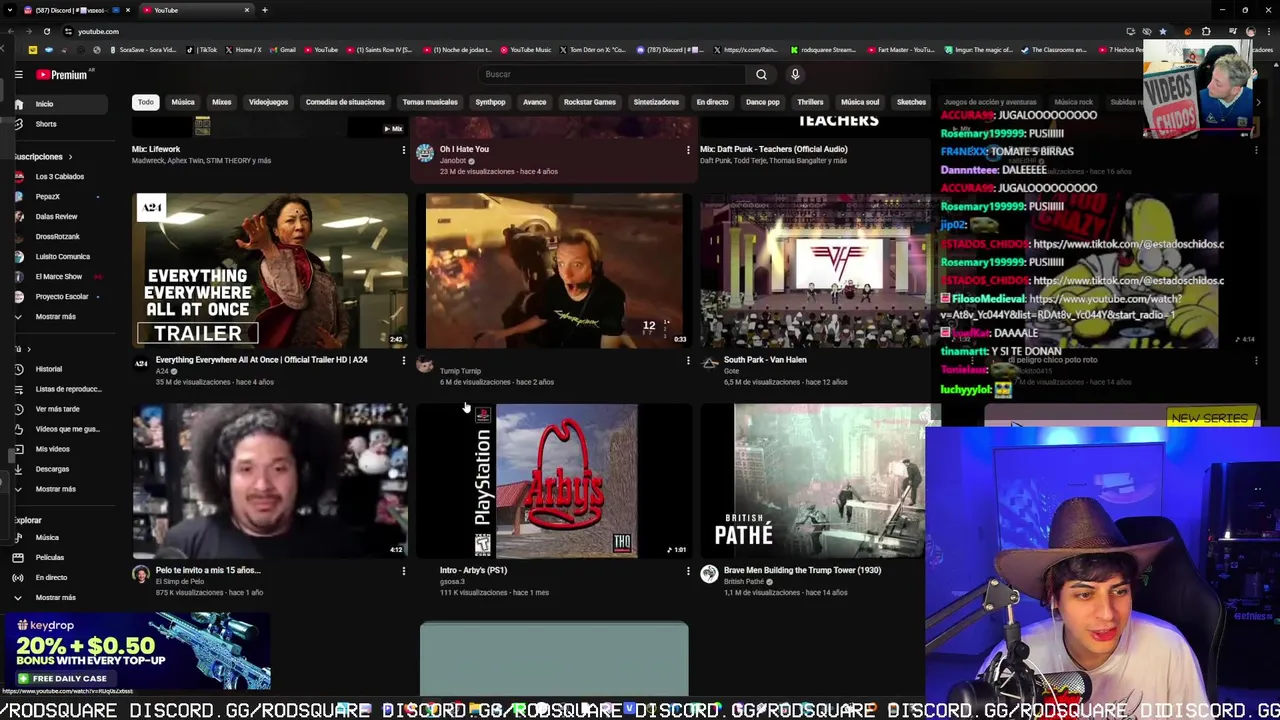Activate voice search microphone icon

coord(795,74)
